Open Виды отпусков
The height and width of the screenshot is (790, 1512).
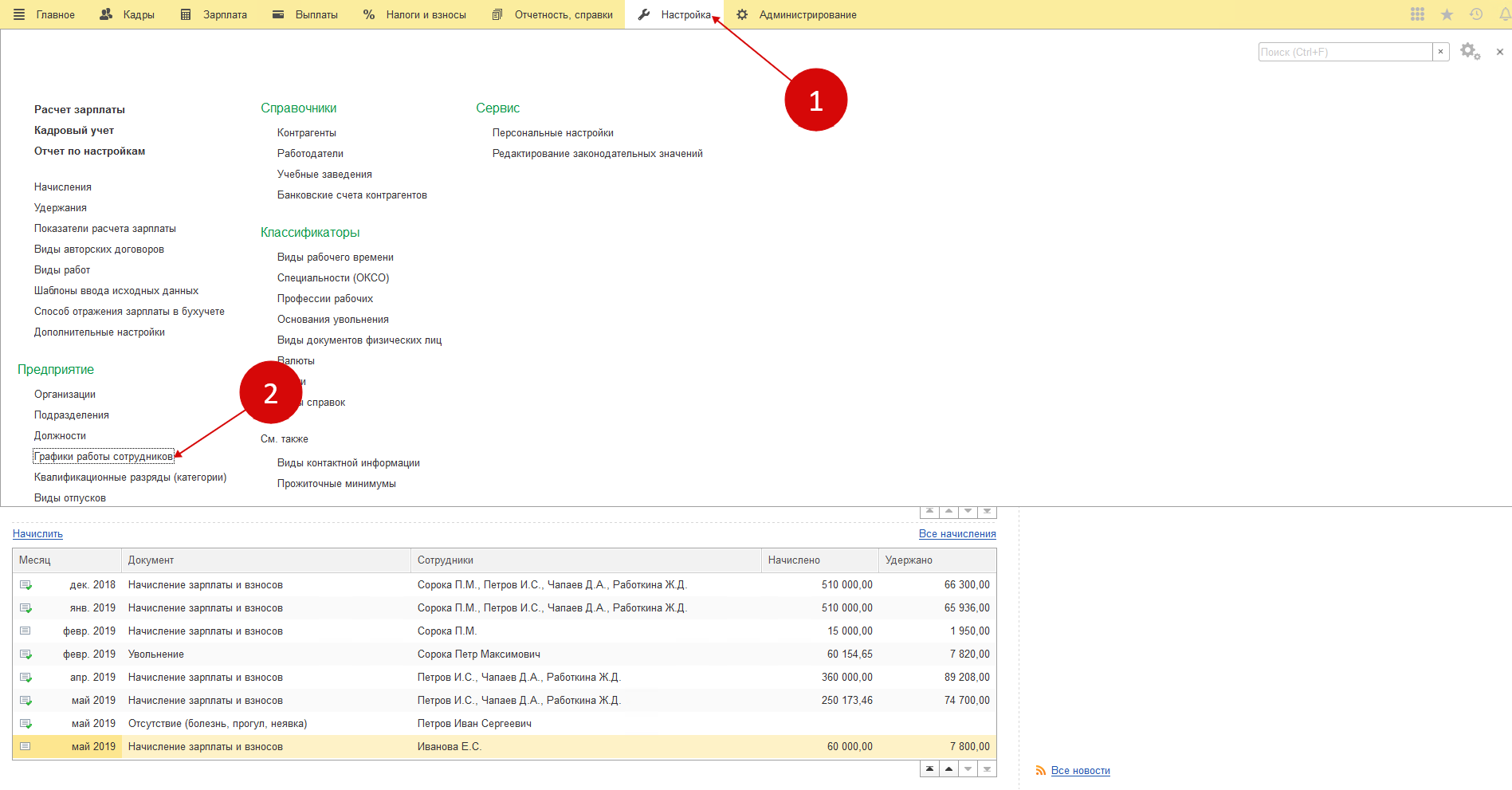[70, 497]
